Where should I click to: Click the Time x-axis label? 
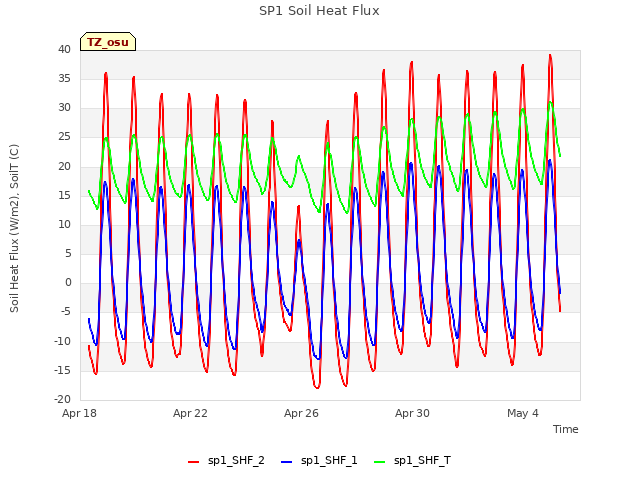click(566, 429)
